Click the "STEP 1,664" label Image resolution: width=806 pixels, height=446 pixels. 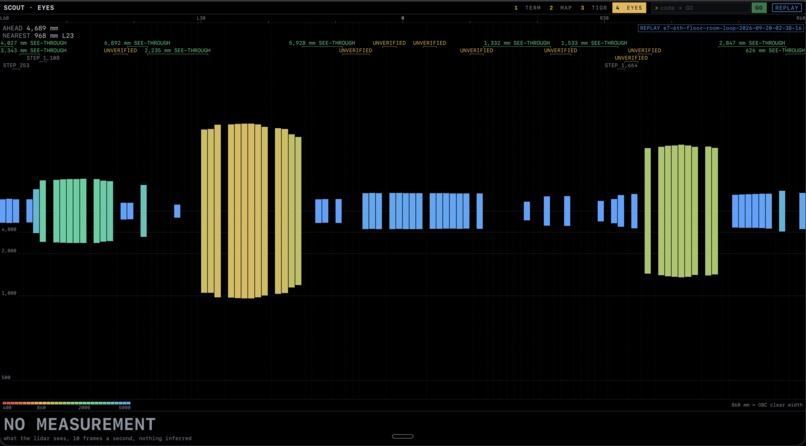click(621, 65)
